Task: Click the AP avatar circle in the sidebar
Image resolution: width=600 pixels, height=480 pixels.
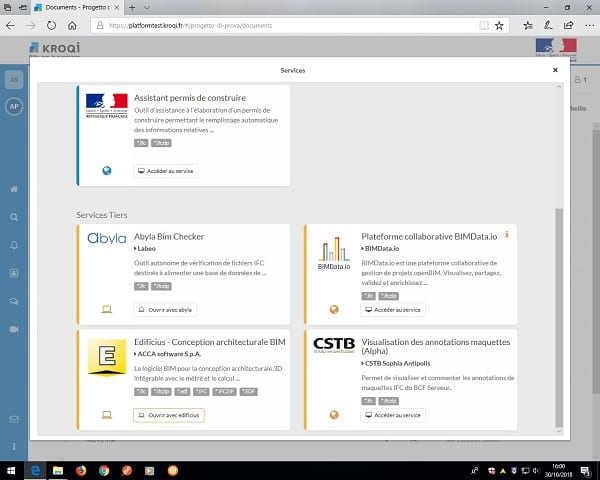Action: coord(14,106)
